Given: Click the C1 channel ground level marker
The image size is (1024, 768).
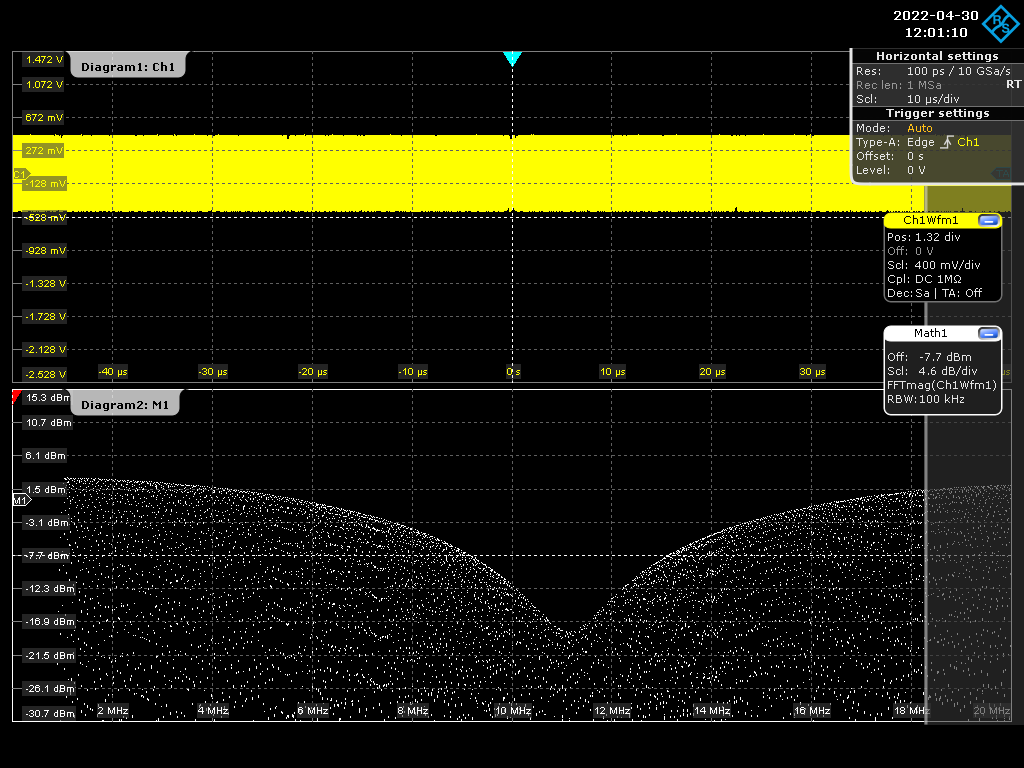Looking at the screenshot, I should click(21, 174).
